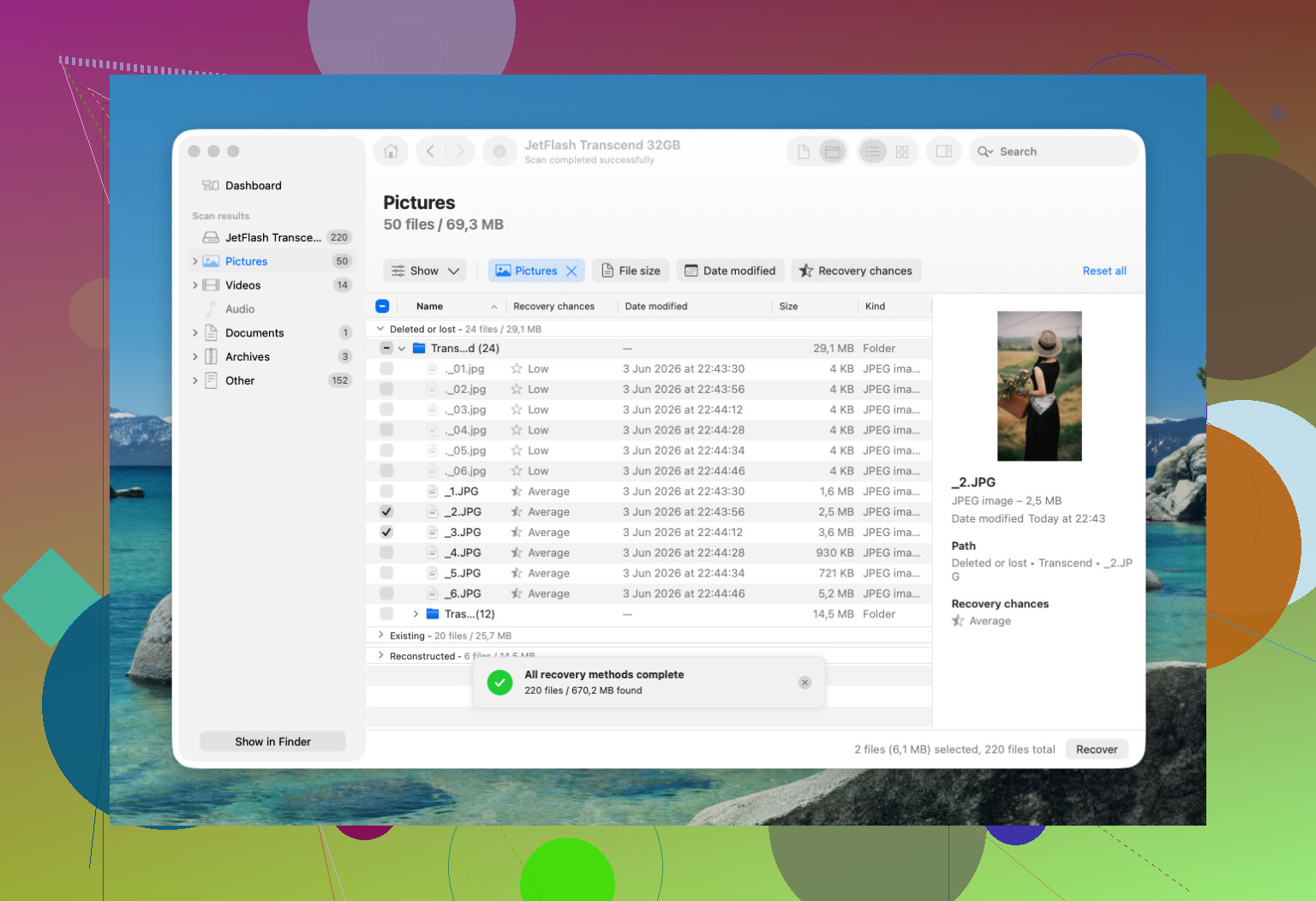1316x901 pixels.
Task: Switch to folder view icon
Action: pos(832,152)
